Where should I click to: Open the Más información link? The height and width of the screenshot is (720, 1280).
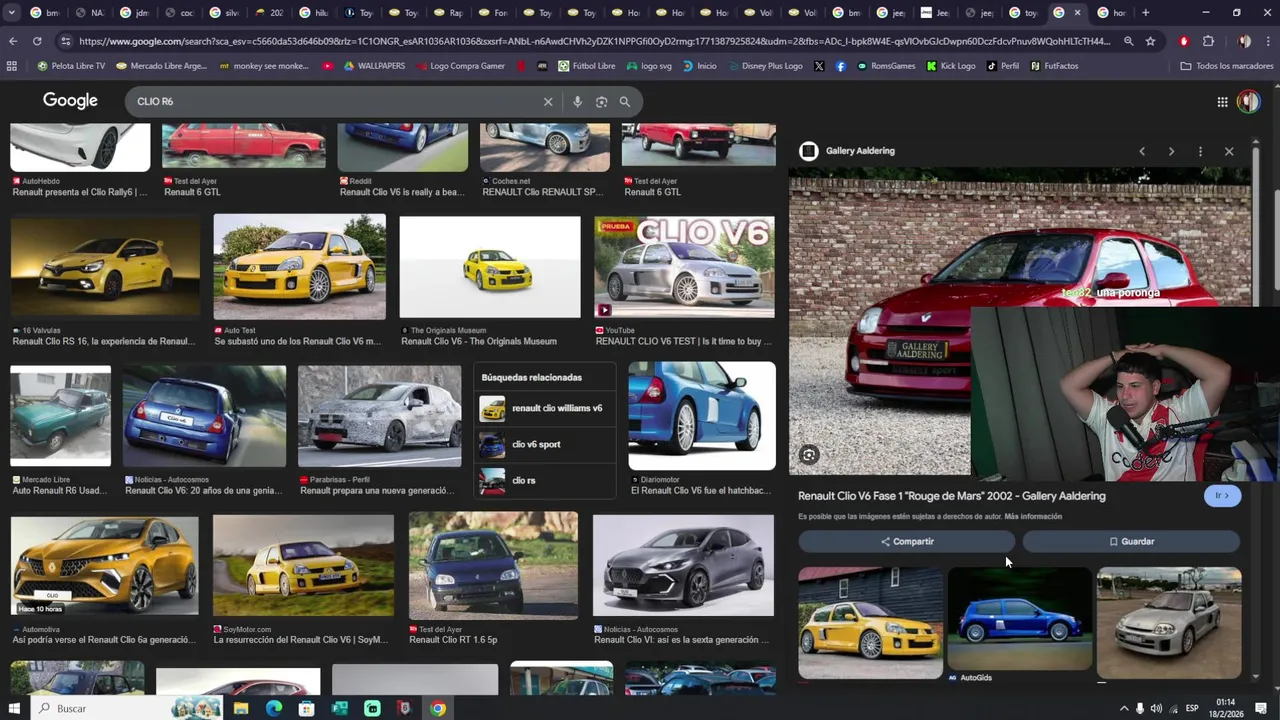click(1033, 517)
